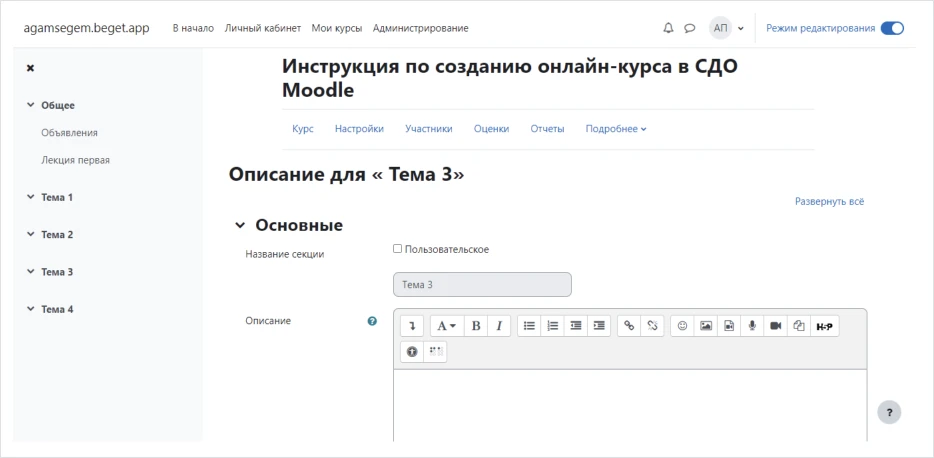934x458 pixels.
Task: Click the unlink icon
Action: (x=652, y=326)
